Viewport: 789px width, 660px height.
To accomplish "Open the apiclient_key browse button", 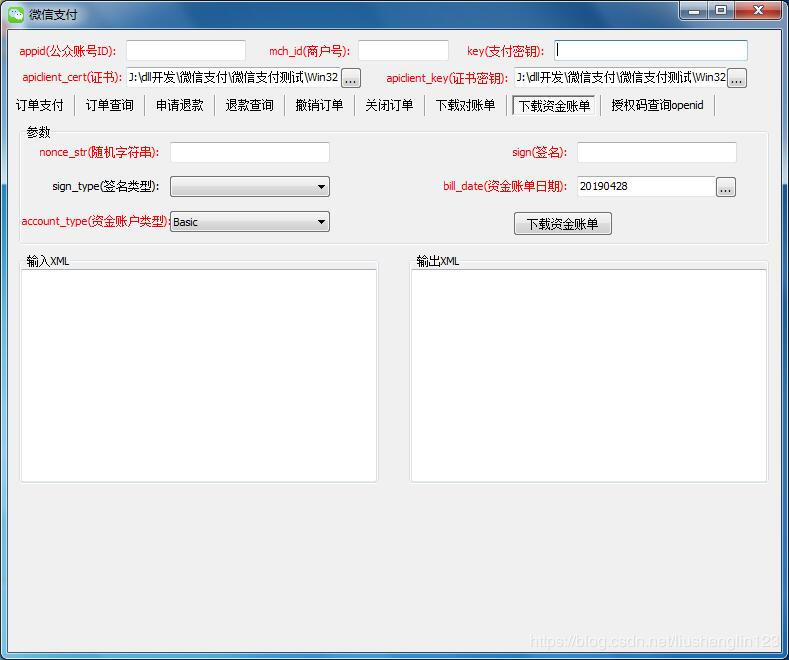I will pyautogui.click(x=737, y=78).
